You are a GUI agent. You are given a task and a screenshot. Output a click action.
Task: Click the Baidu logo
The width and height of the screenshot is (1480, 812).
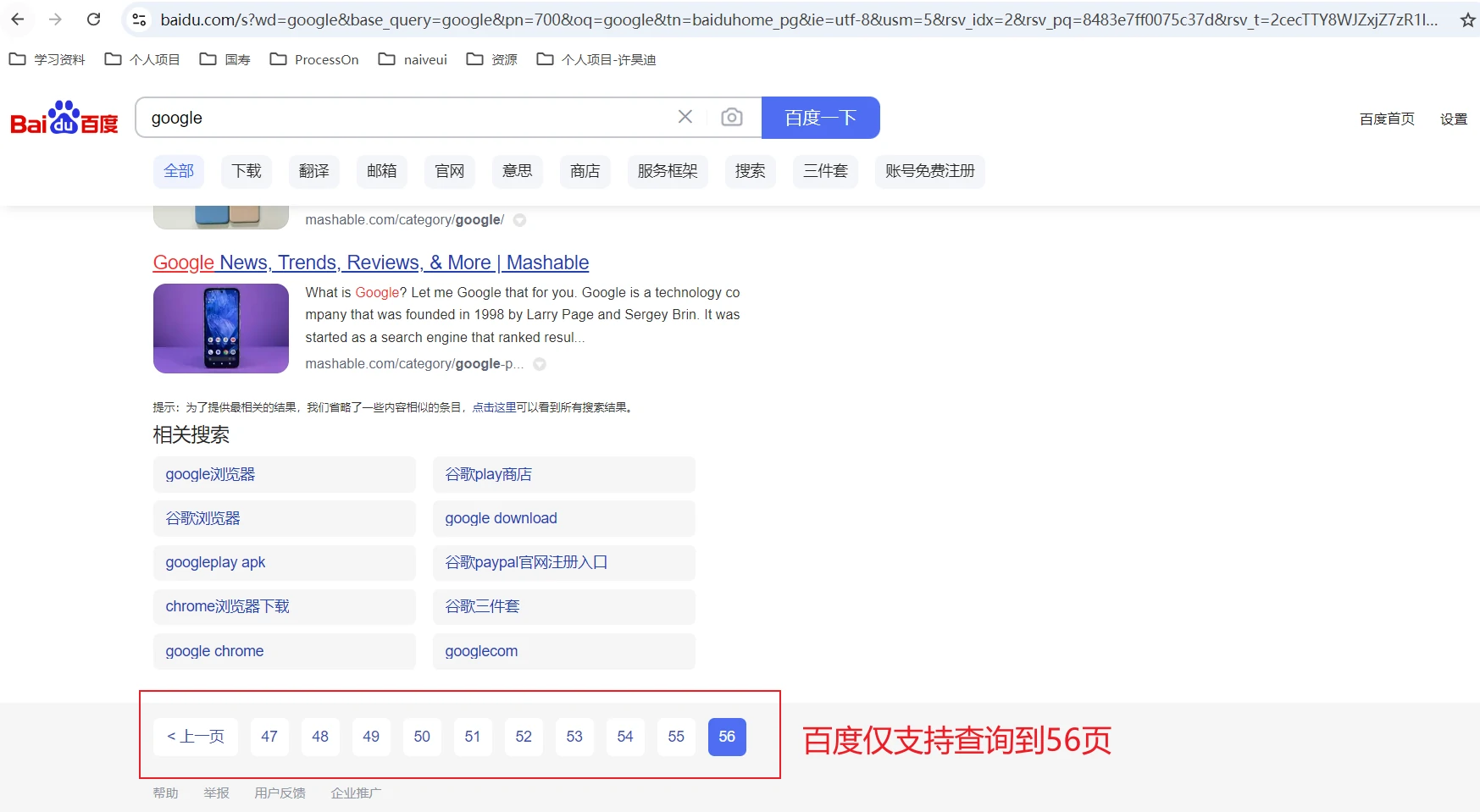[x=64, y=119]
